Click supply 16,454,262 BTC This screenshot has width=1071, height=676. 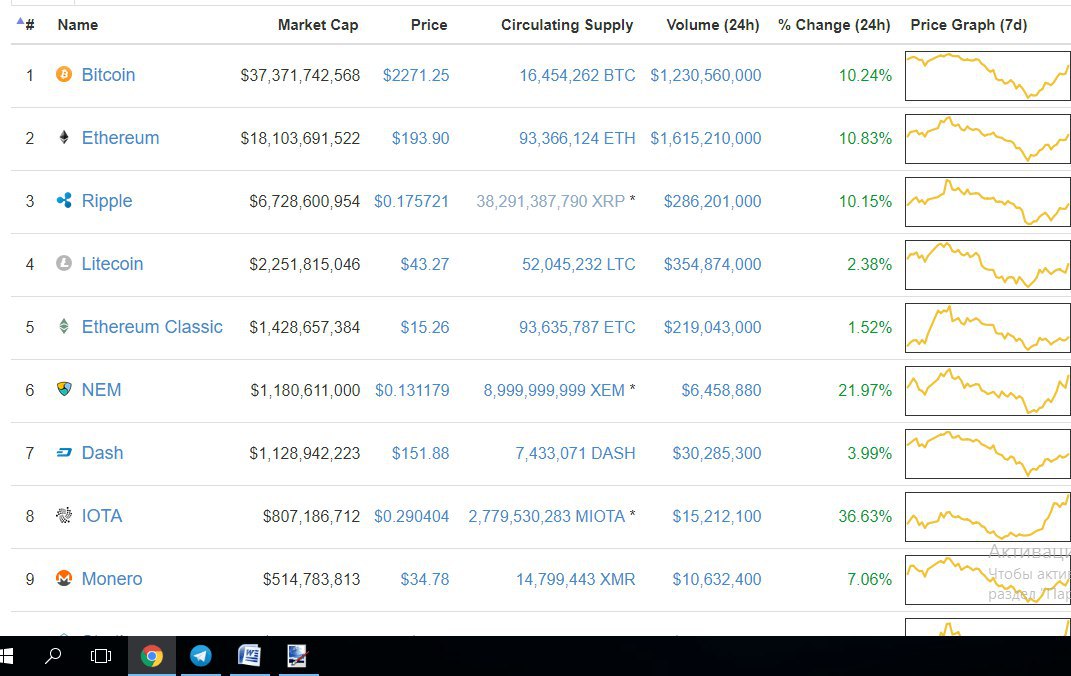pos(577,75)
